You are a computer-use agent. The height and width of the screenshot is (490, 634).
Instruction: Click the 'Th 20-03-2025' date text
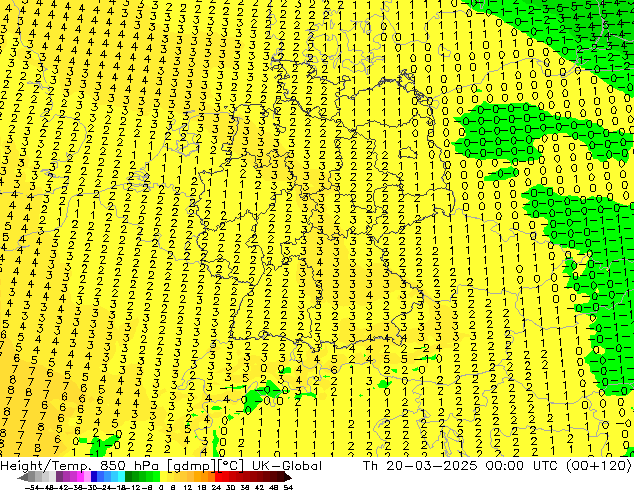point(420,466)
